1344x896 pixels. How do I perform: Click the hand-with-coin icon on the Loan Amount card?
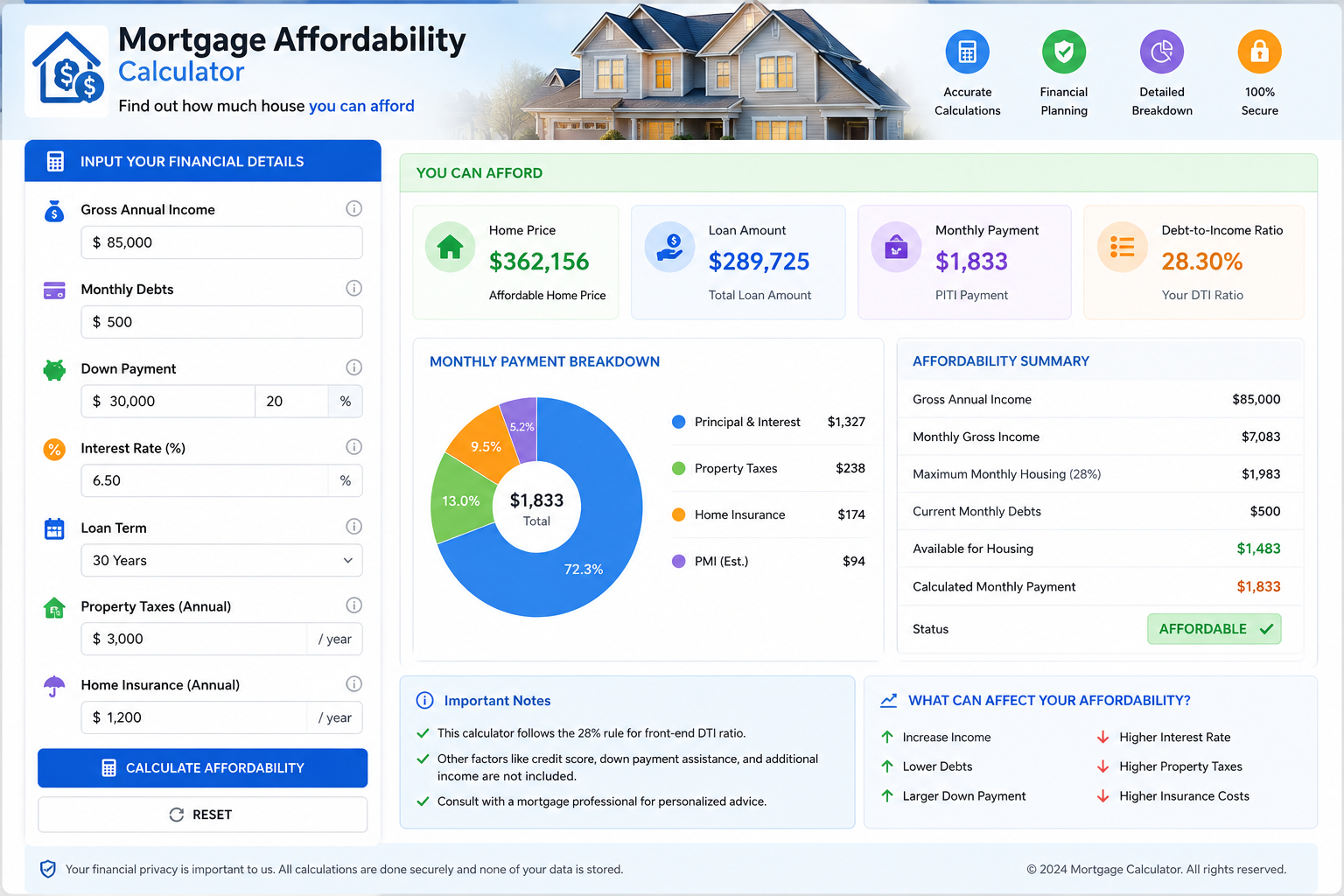(669, 247)
